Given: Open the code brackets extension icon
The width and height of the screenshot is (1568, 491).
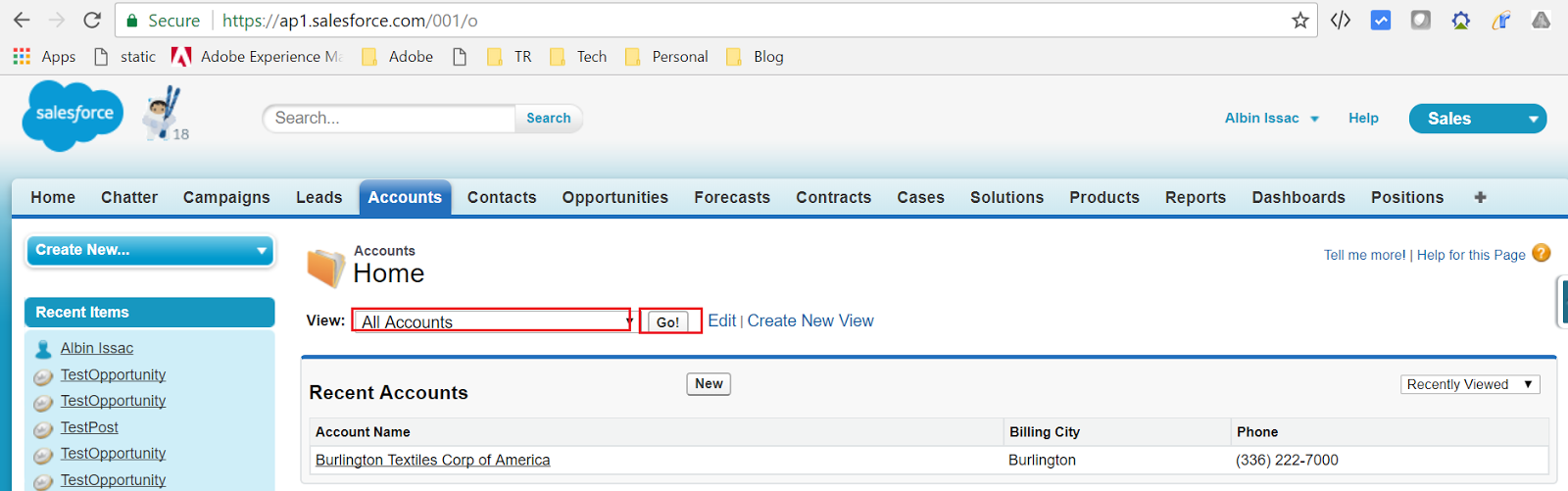Looking at the screenshot, I should coord(1341,20).
